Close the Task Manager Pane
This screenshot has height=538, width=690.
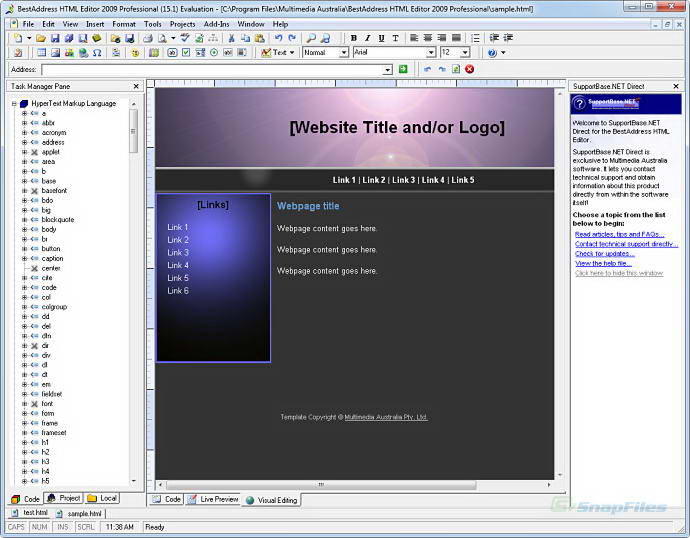(x=136, y=87)
